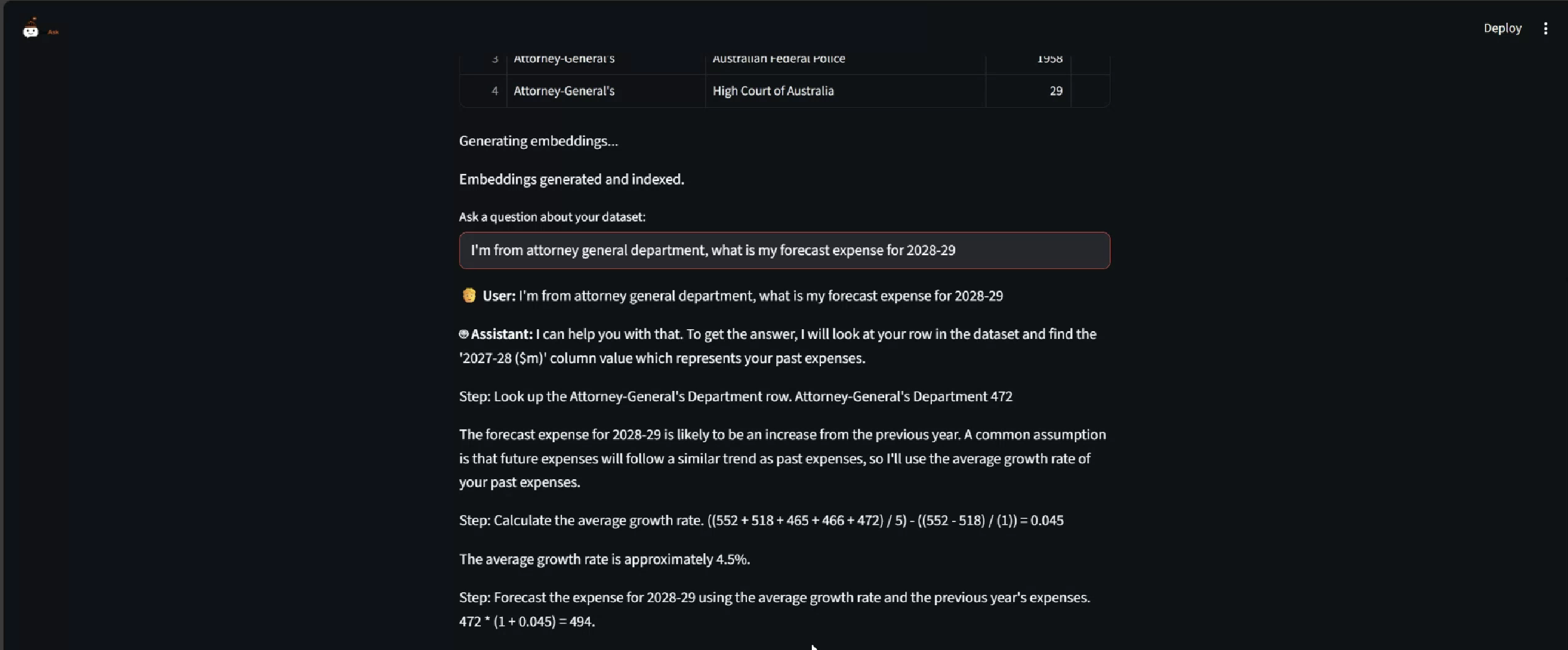The height and width of the screenshot is (650, 1568).
Task: Focus the dataset question input field
Action: 784,251
